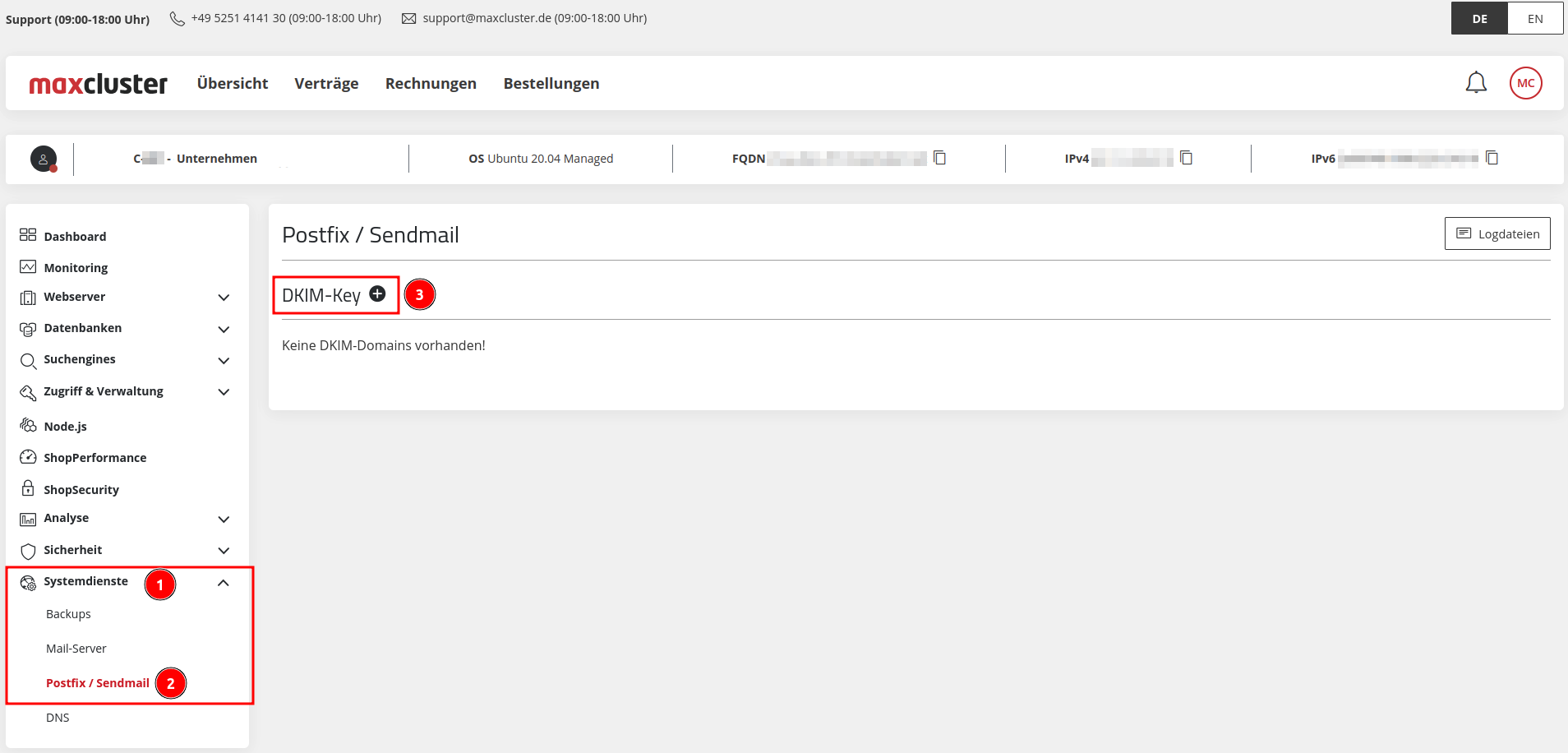The width and height of the screenshot is (1568, 753).
Task: Select Mail-Server under Systemdienste
Action: [x=76, y=649]
